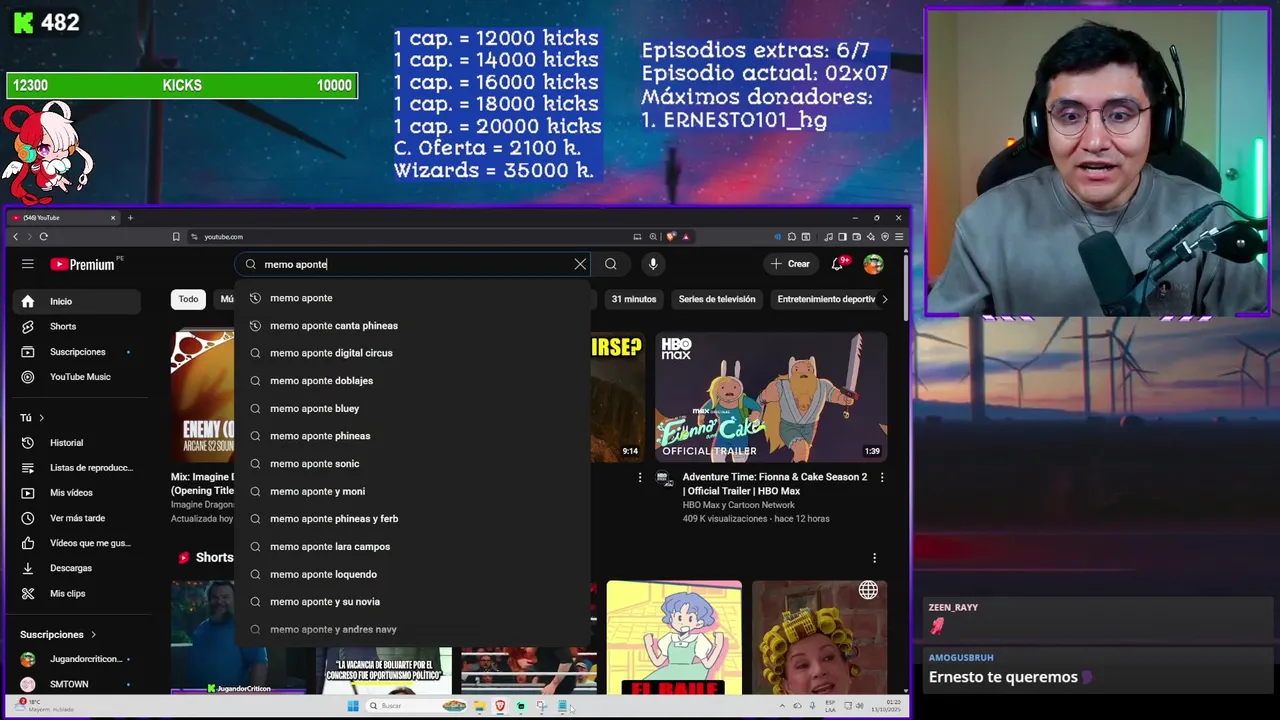Screen dimensions: 1280x720
Task: Choose suggestion 'memo aponte lara campos'
Action: point(412,547)
